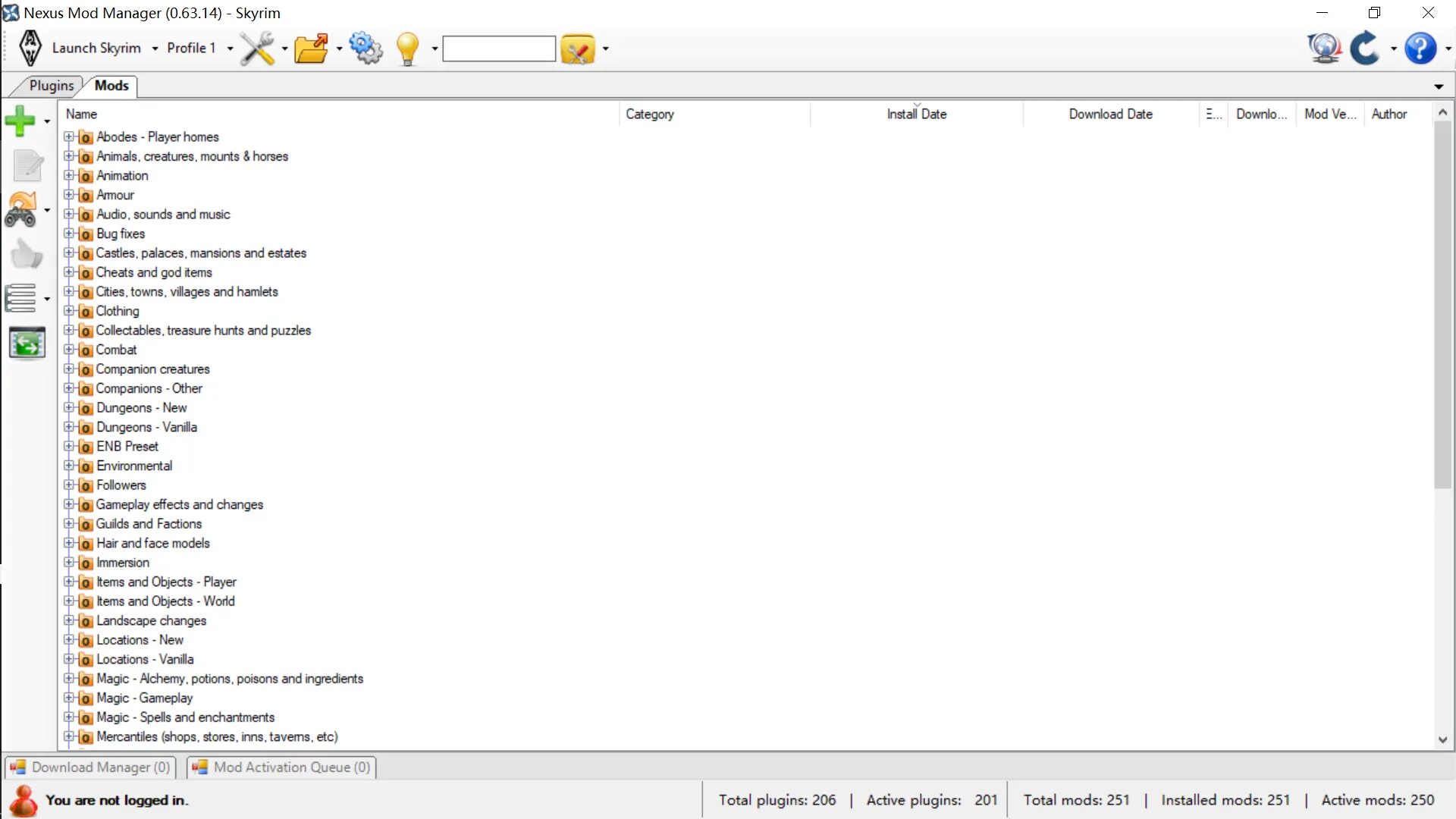
Task: Click the toolbar search text field
Action: (498, 49)
